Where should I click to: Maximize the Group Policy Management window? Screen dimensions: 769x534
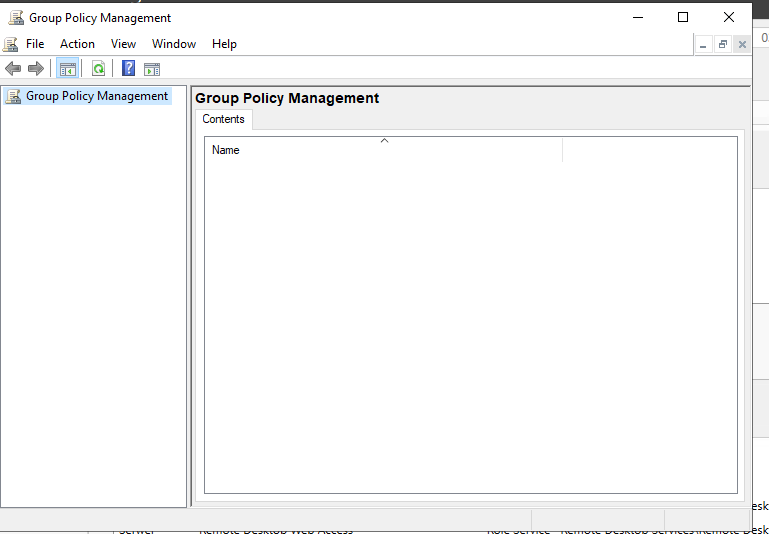[683, 18]
